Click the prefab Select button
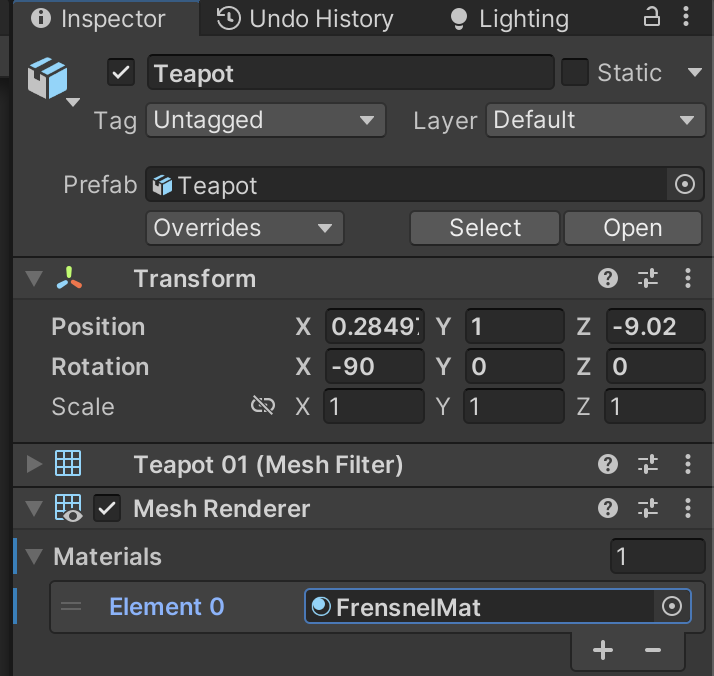This screenshot has width=714, height=676. [x=485, y=228]
